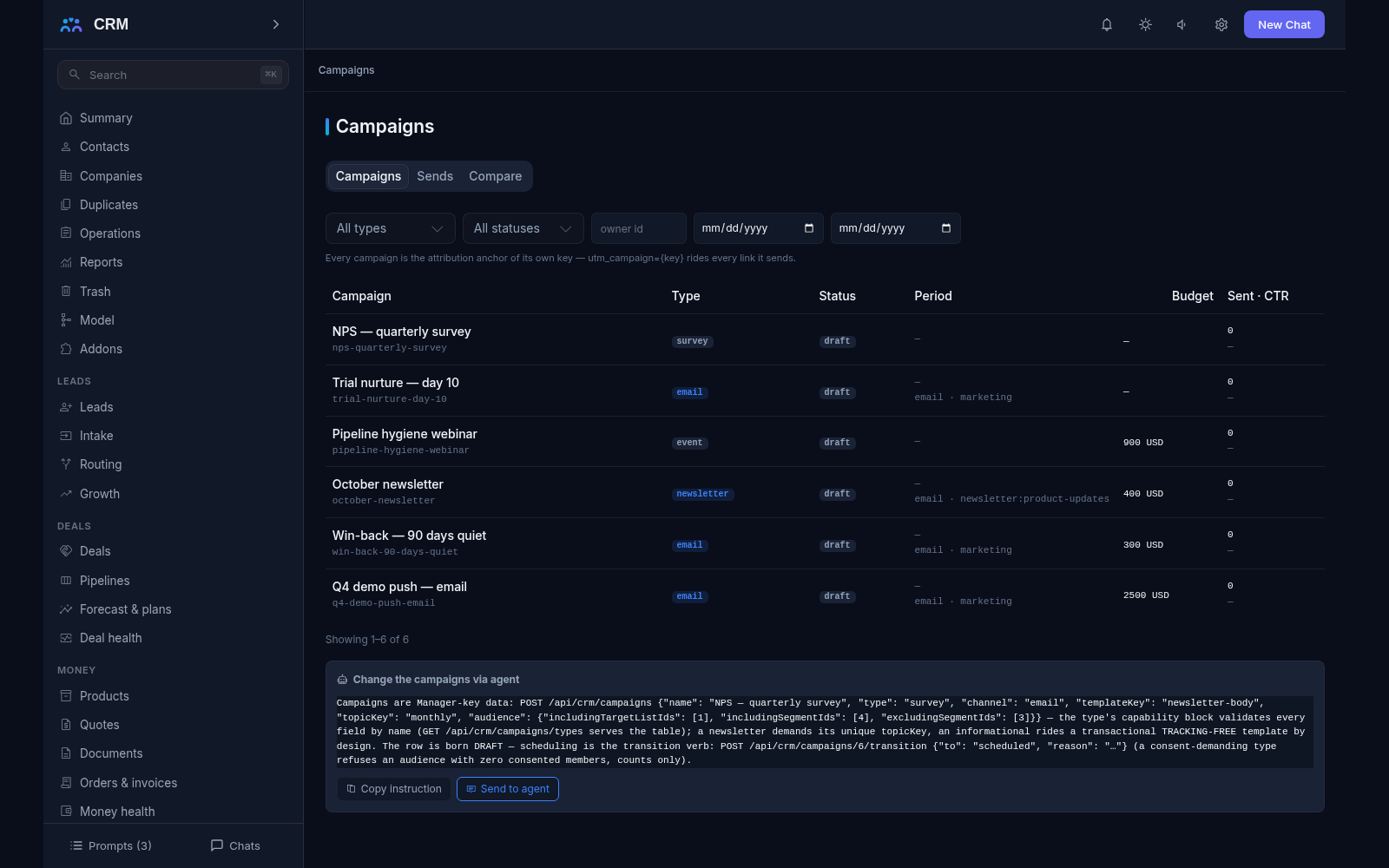Screen dimensions: 1389x868
Task: Click the Contacts person icon
Action: [66, 147]
